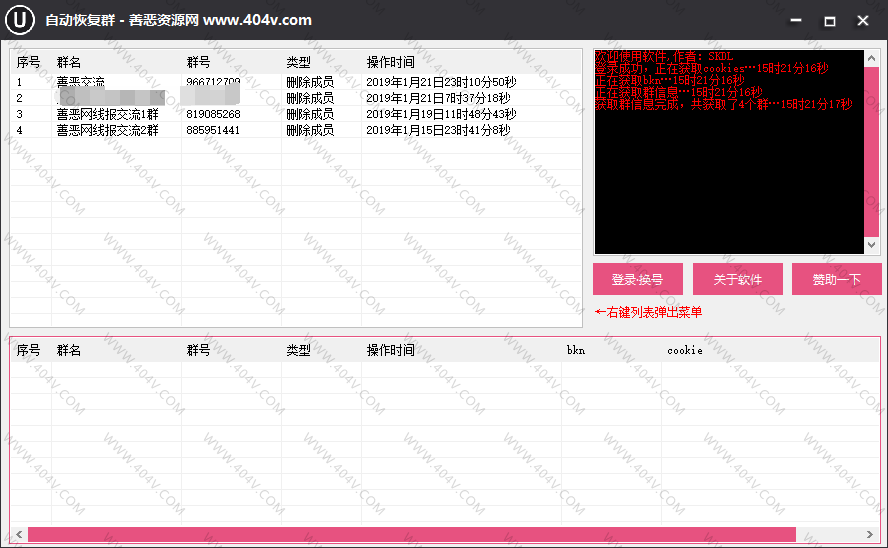The image size is (888, 548).
Task: Minimize the 自动恢复群 window
Action: 796,20
